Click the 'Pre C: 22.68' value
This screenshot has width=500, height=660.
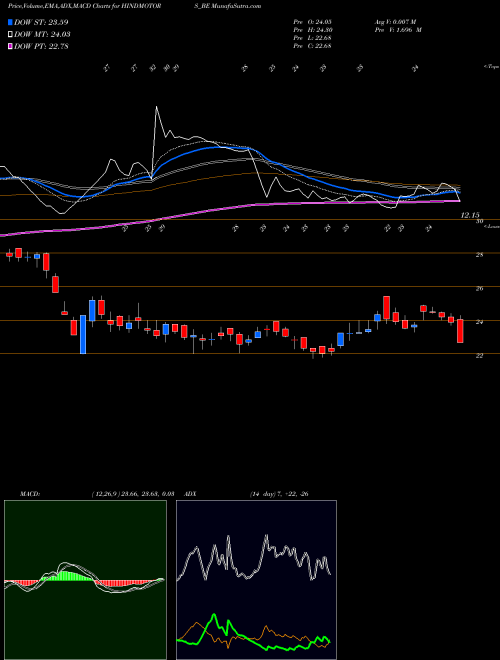[x=312, y=46]
